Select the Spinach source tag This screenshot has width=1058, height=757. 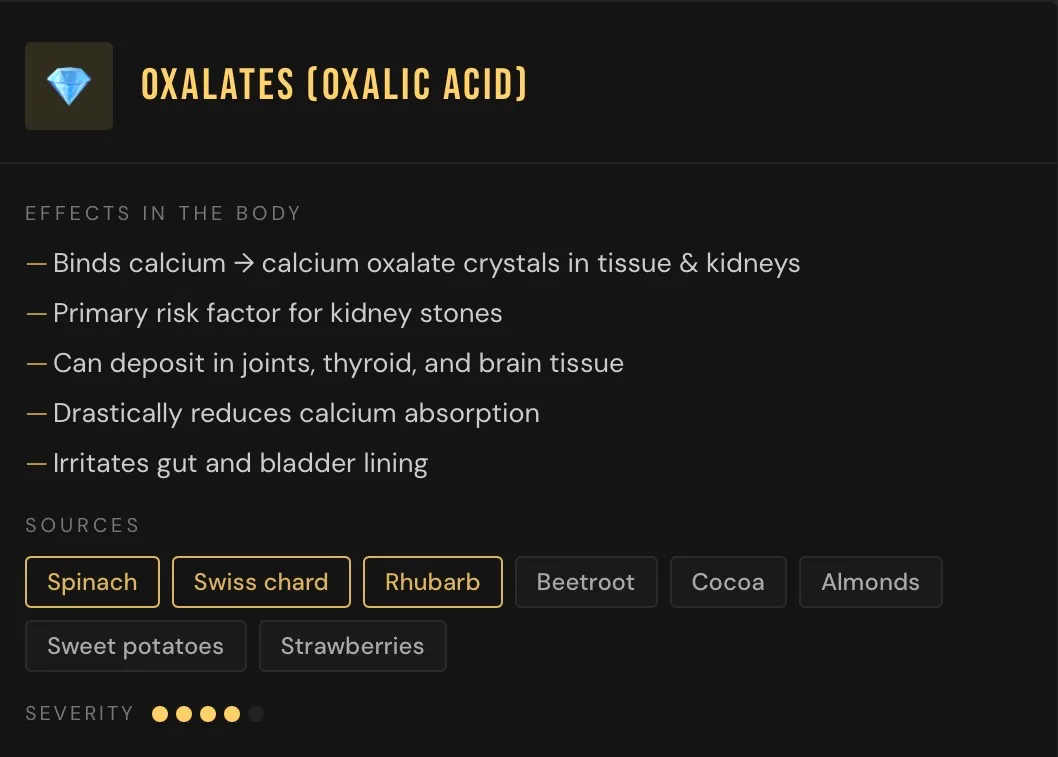tap(92, 582)
